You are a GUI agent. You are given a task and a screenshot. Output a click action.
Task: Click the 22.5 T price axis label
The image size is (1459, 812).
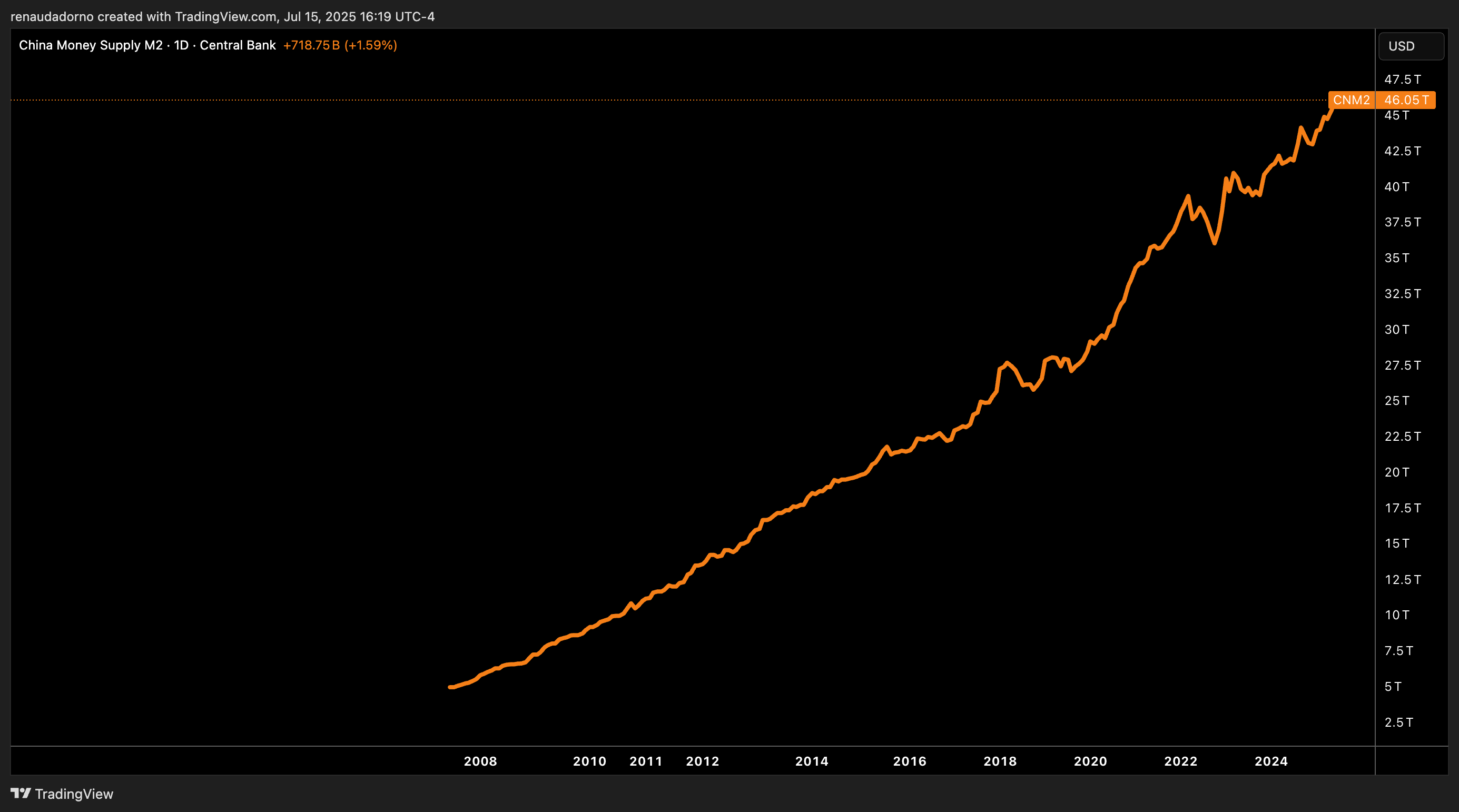pos(1402,437)
